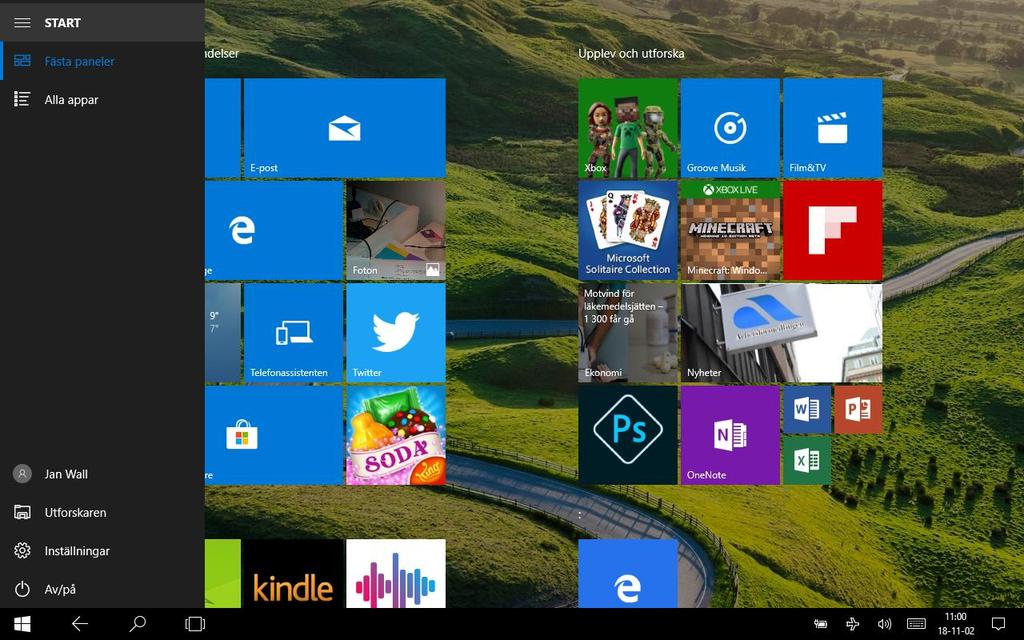
Task: Open the green tile left of Kindle
Action: tap(223, 573)
